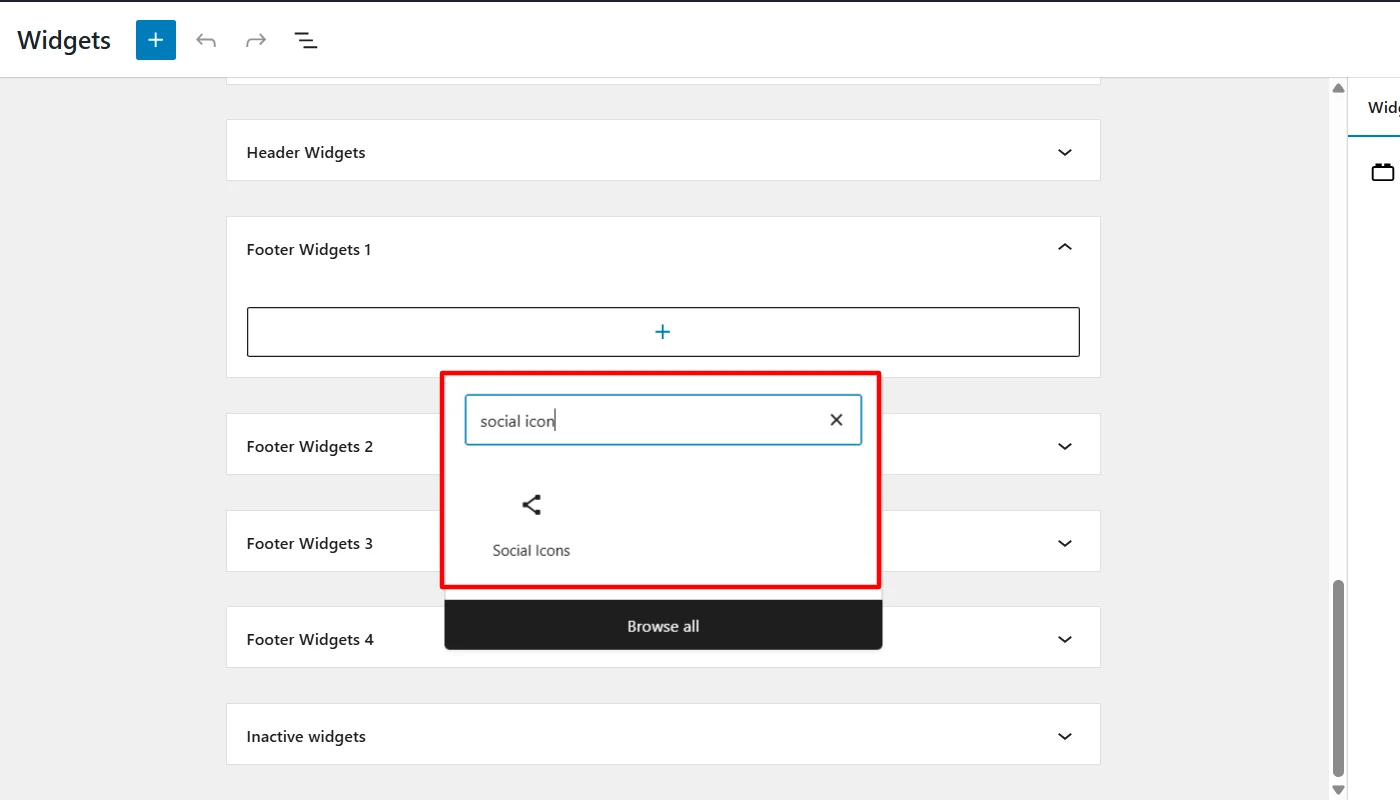Click the scrollbar down arrow
This screenshot has height=800, width=1400.
tap(1339, 790)
